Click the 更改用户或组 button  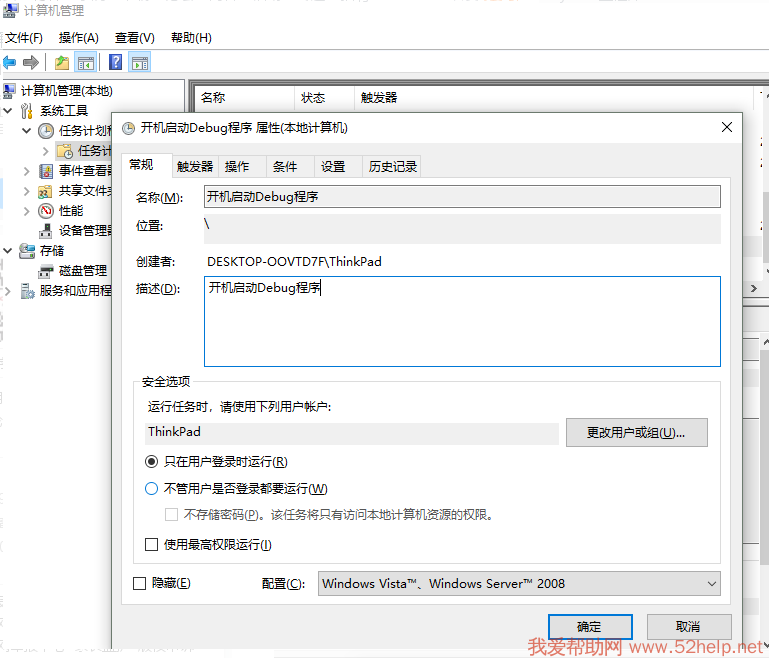[x=636, y=433]
